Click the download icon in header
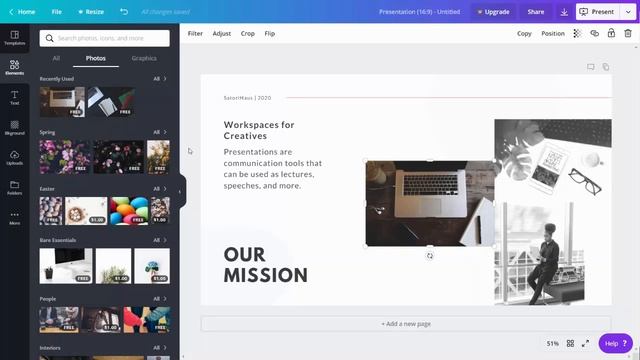Screen dimensions: 640x360 coord(564,12)
